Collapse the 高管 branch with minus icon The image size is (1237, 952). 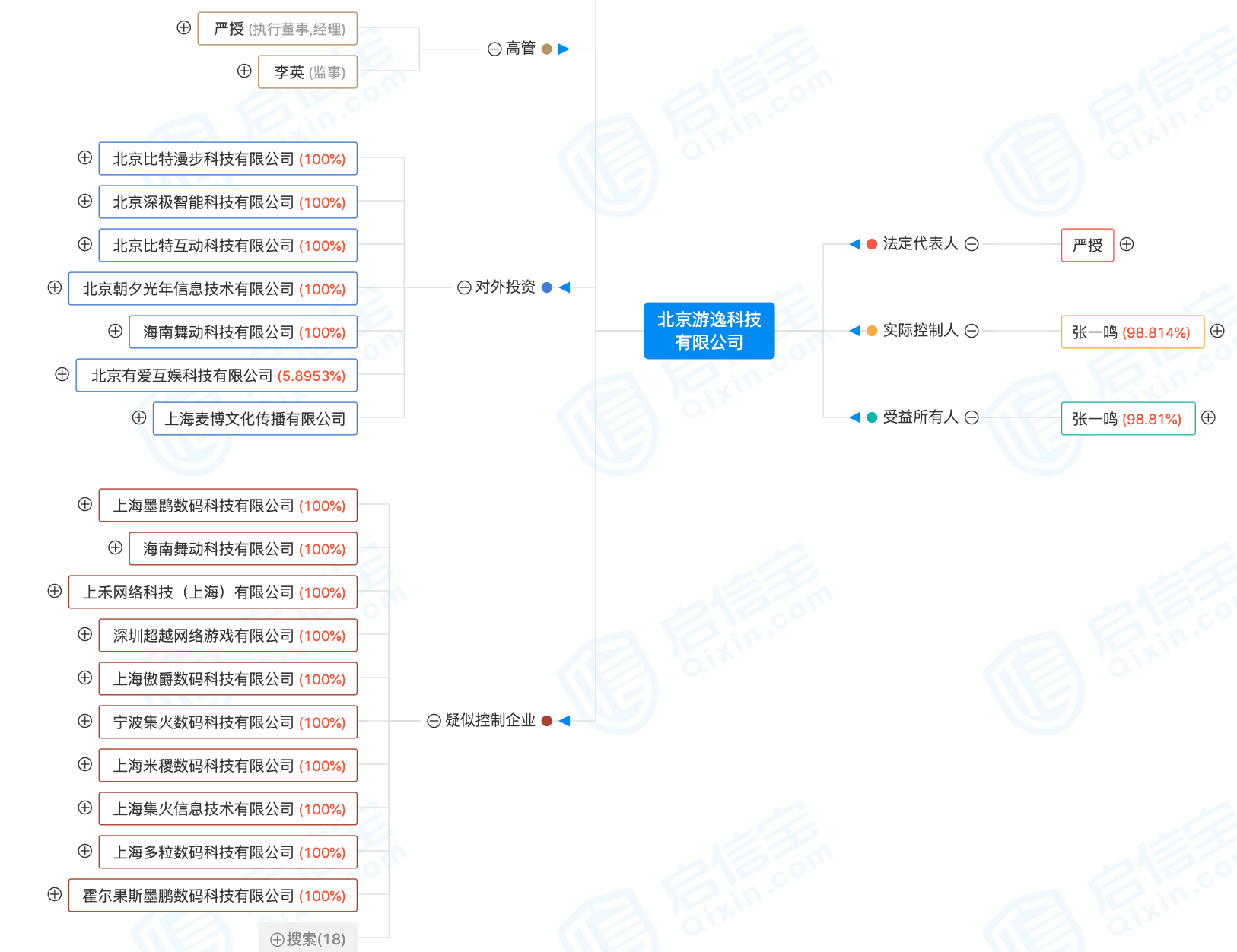(493, 49)
